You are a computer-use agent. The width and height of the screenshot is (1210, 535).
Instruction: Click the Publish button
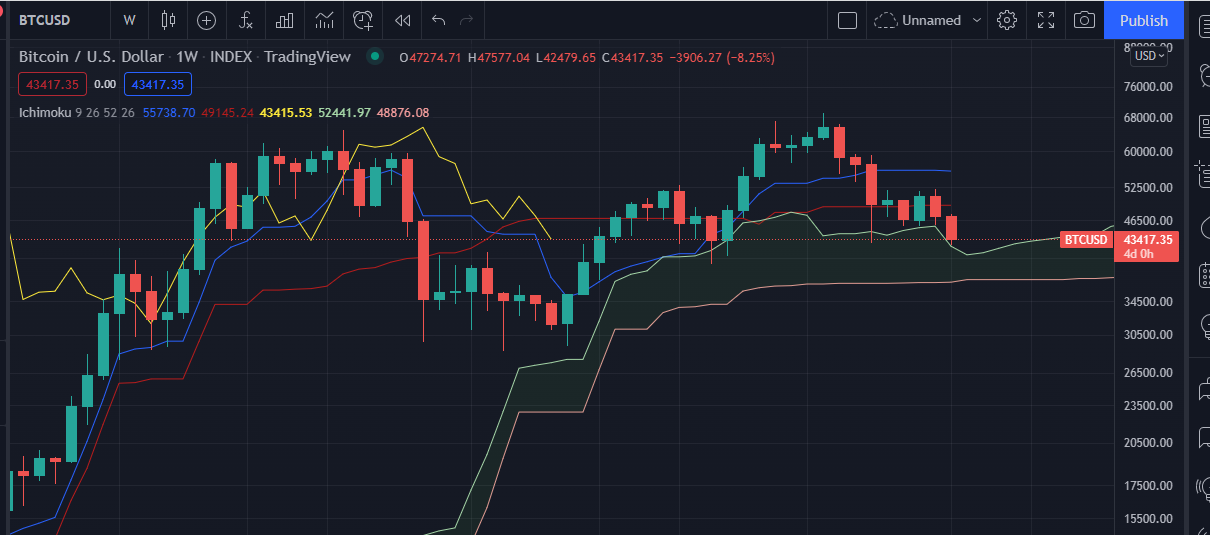(1143, 20)
